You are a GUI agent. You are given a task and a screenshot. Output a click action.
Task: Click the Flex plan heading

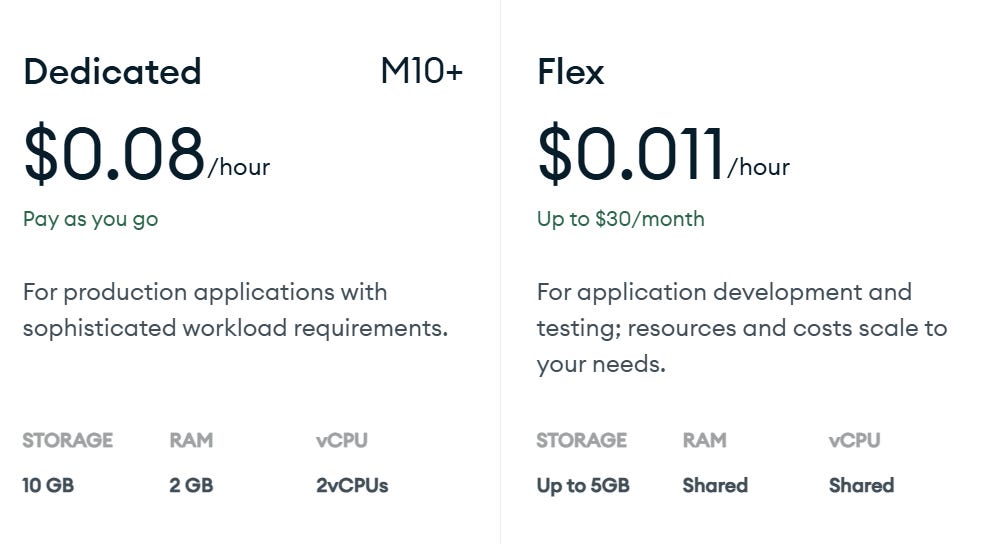570,72
